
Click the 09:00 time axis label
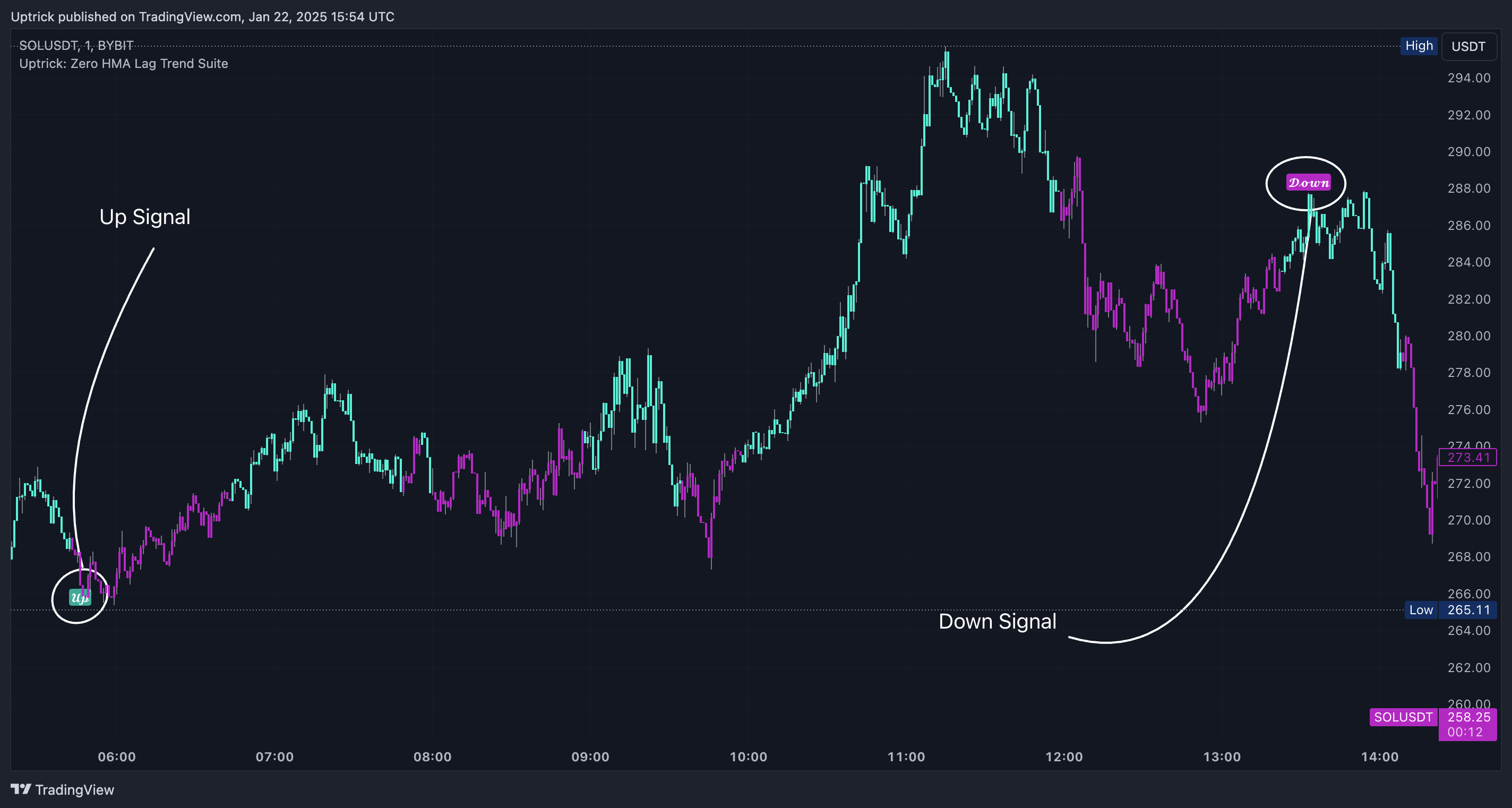(590, 757)
